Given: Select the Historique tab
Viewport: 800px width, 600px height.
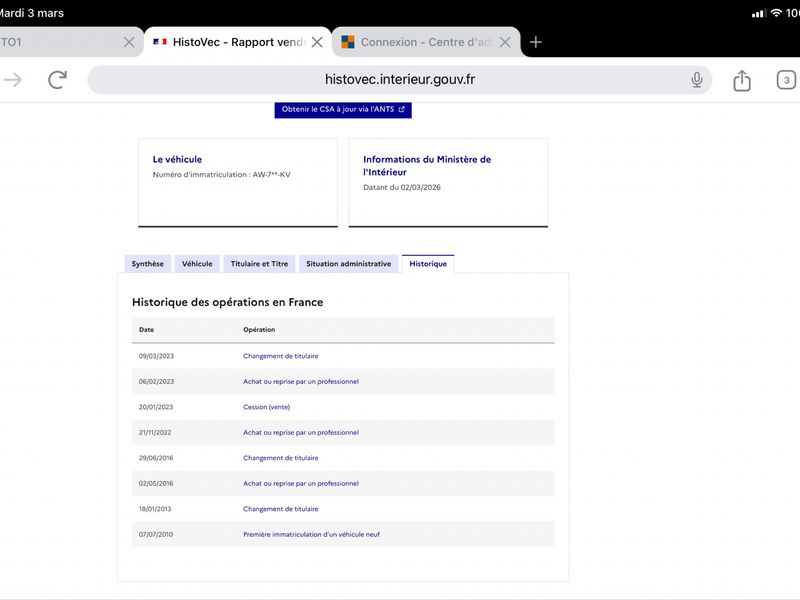Looking at the screenshot, I should tap(428, 264).
